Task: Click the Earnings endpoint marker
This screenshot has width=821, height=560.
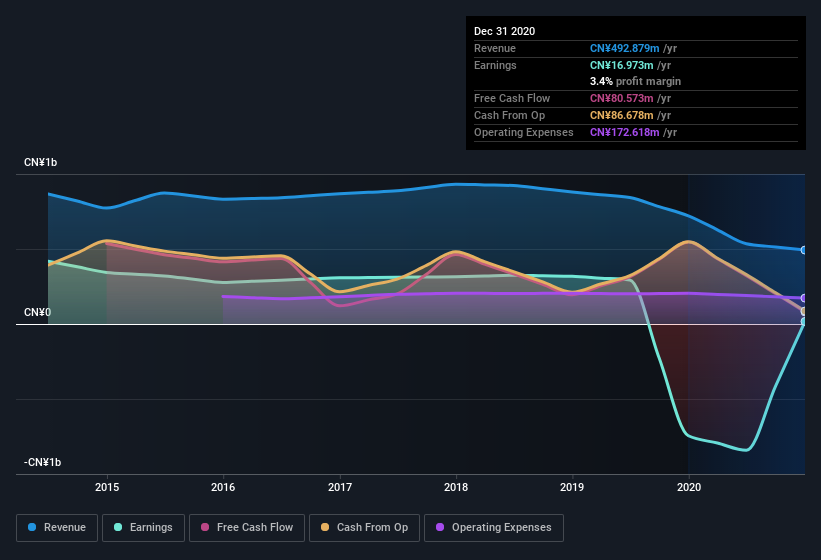Action: [x=804, y=322]
